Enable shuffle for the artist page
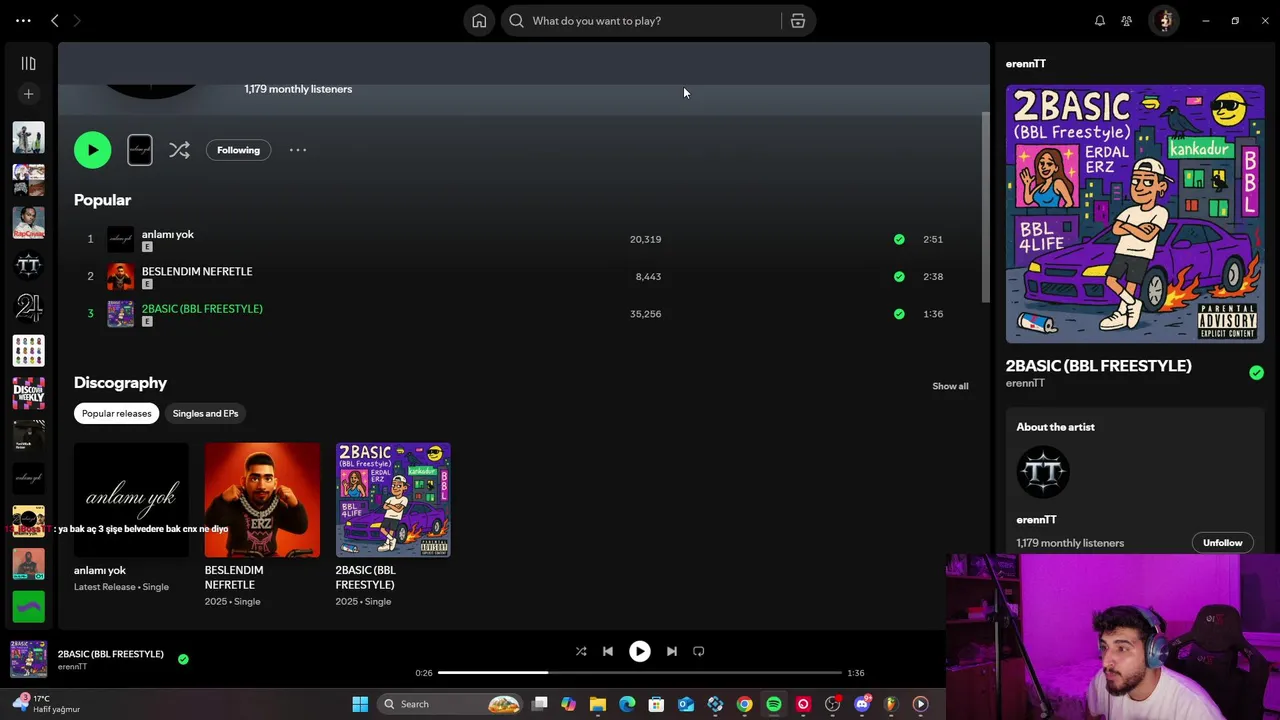This screenshot has width=1280, height=720. coord(179,150)
